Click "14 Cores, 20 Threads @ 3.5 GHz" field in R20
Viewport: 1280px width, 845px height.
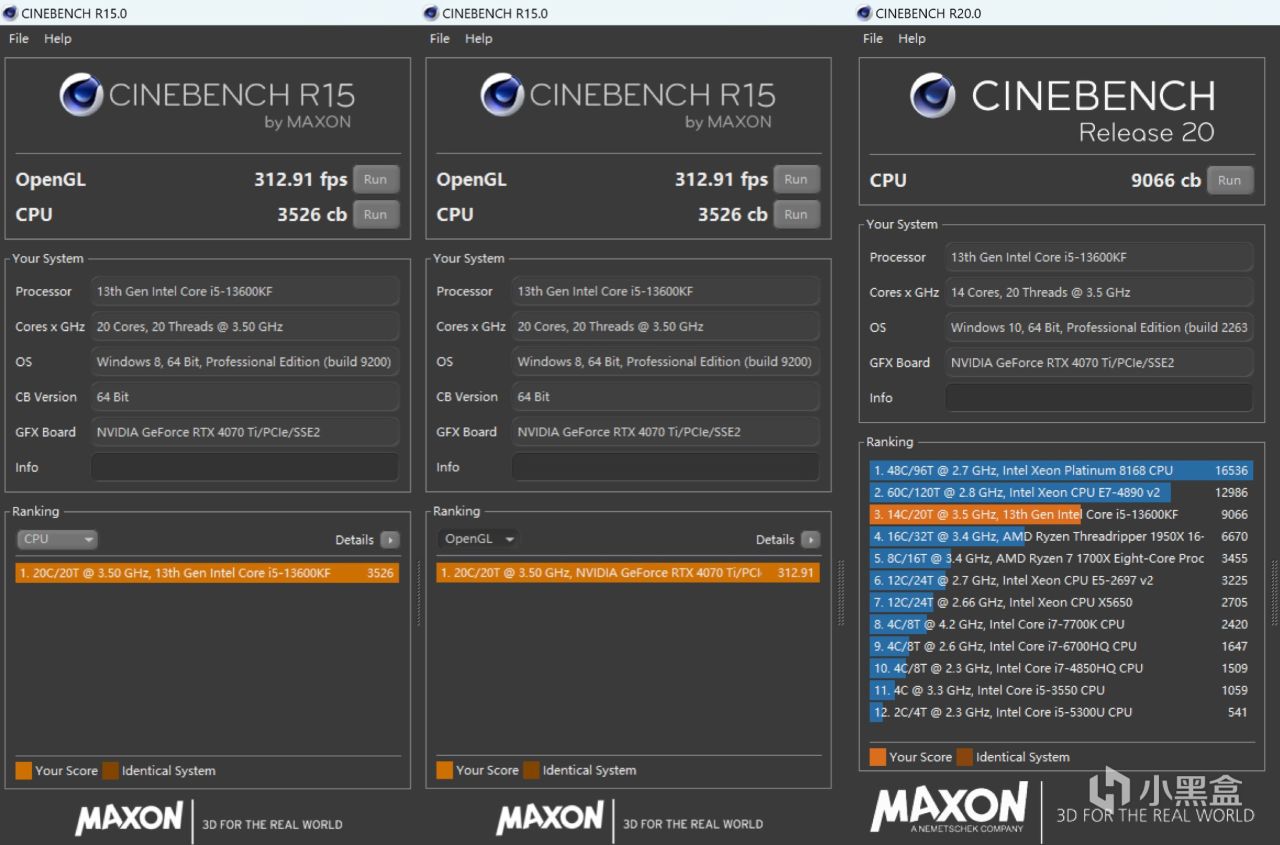pos(1099,292)
